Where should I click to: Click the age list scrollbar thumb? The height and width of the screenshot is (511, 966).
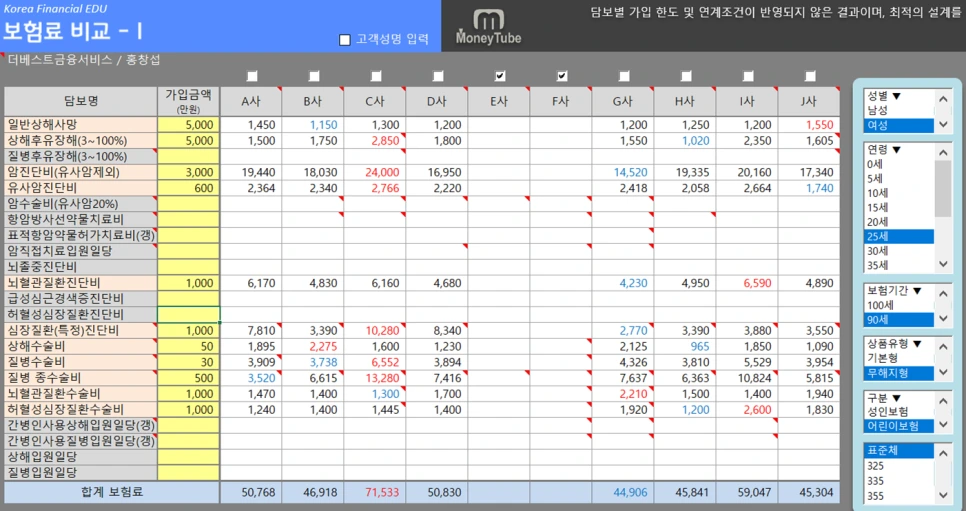[943, 189]
